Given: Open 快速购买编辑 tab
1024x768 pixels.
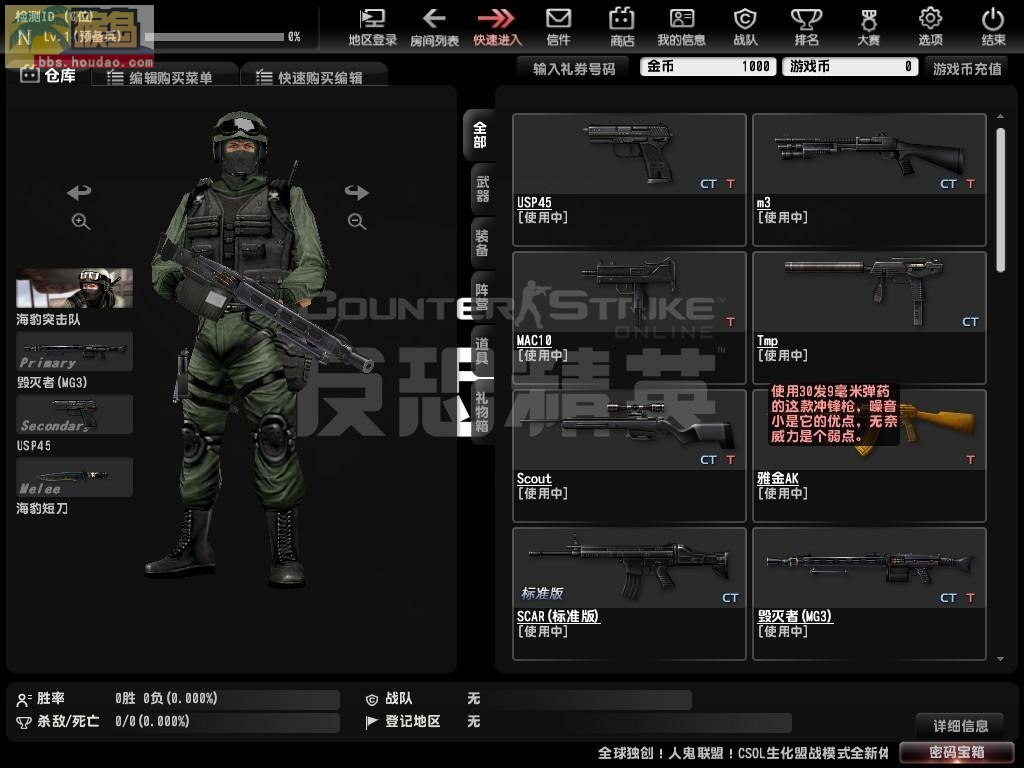Looking at the screenshot, I should click(x=315, y=77).
